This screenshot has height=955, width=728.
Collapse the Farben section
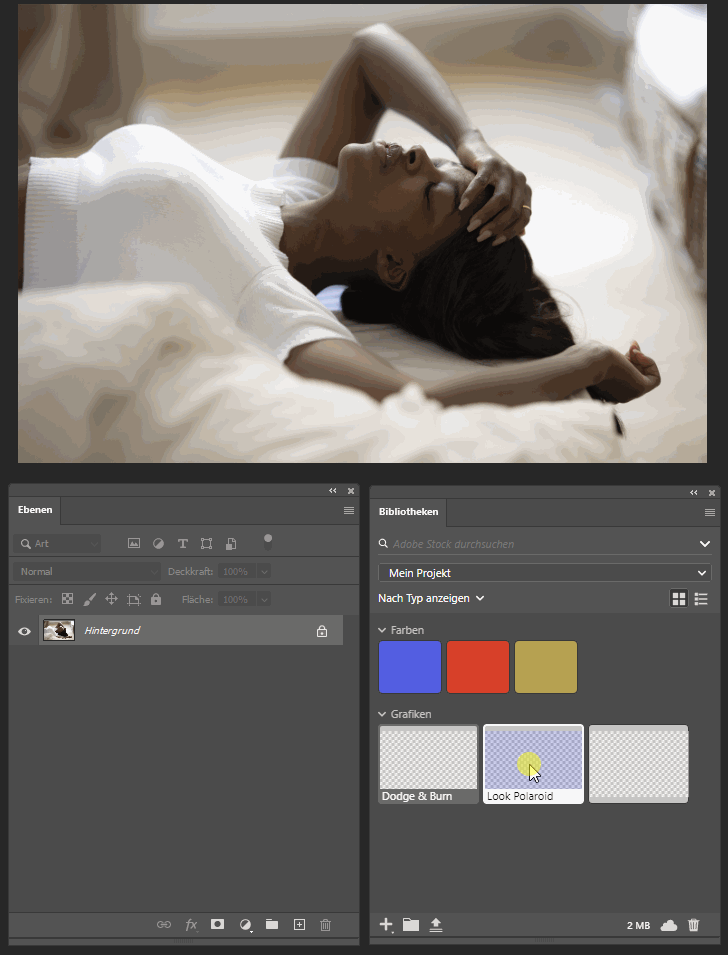pyautogui.click(x=383, y=630)
